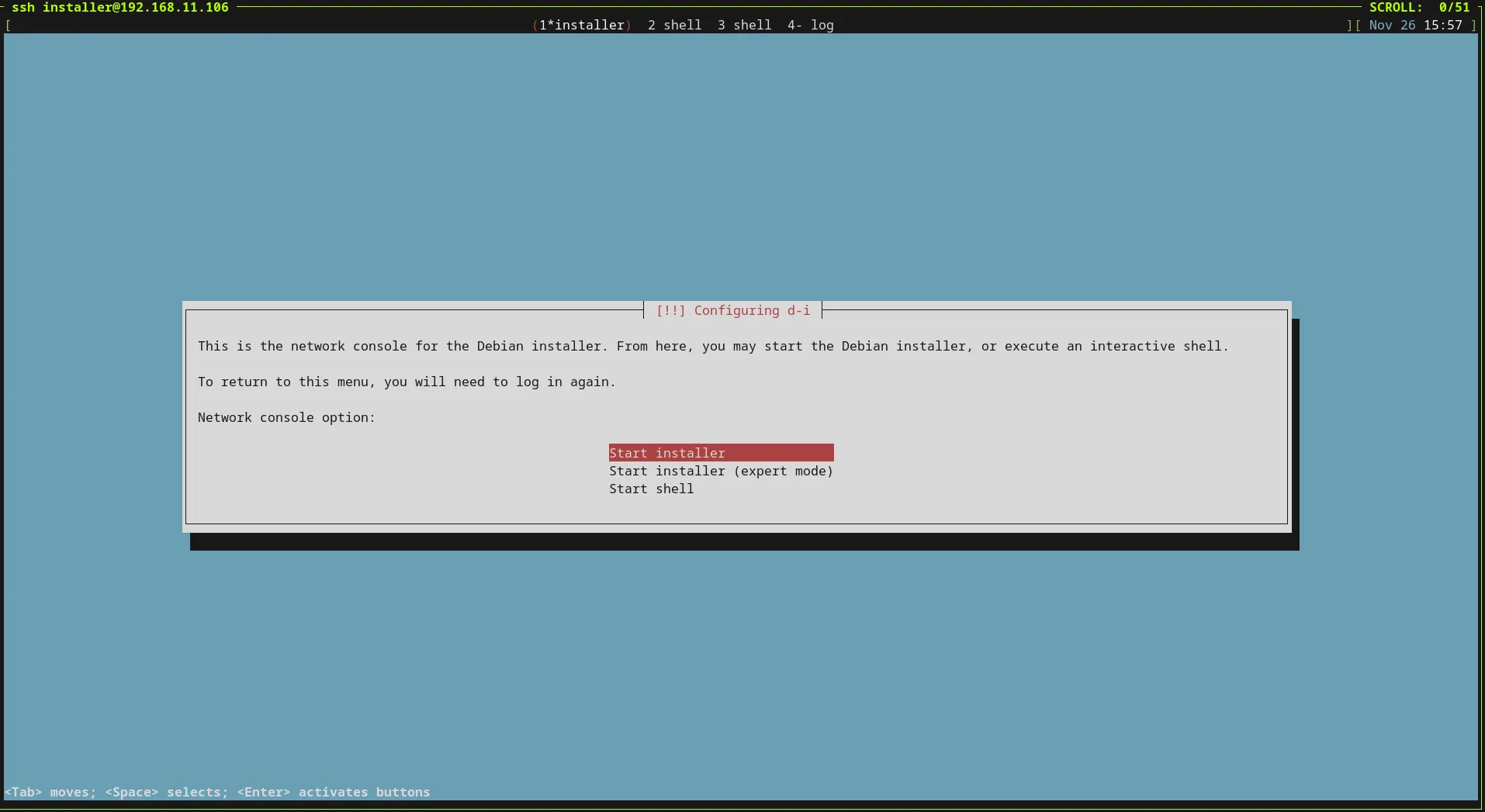This screenshot has width=1485, height=812.
Task: Select the Start shell option
Action: point(652,489)
